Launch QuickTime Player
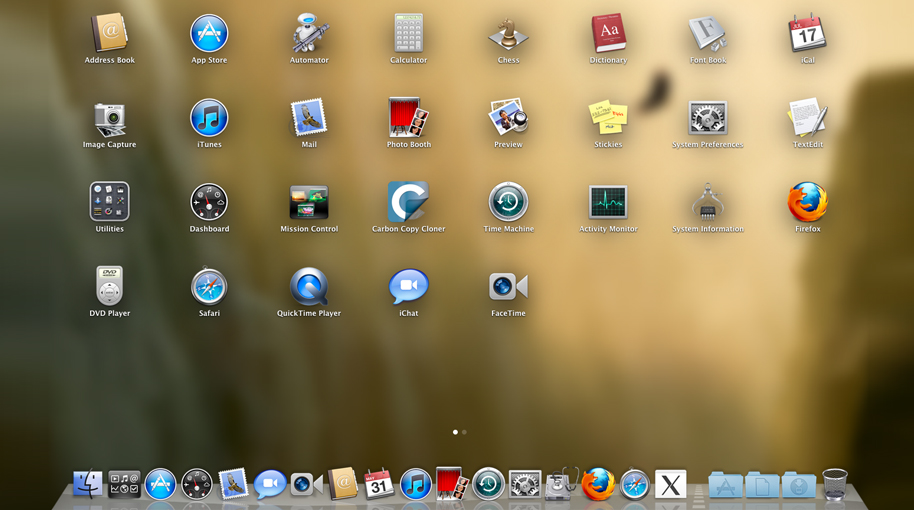Image resolution: width=914 pixels, height=510 pixels. pos(309,286)
